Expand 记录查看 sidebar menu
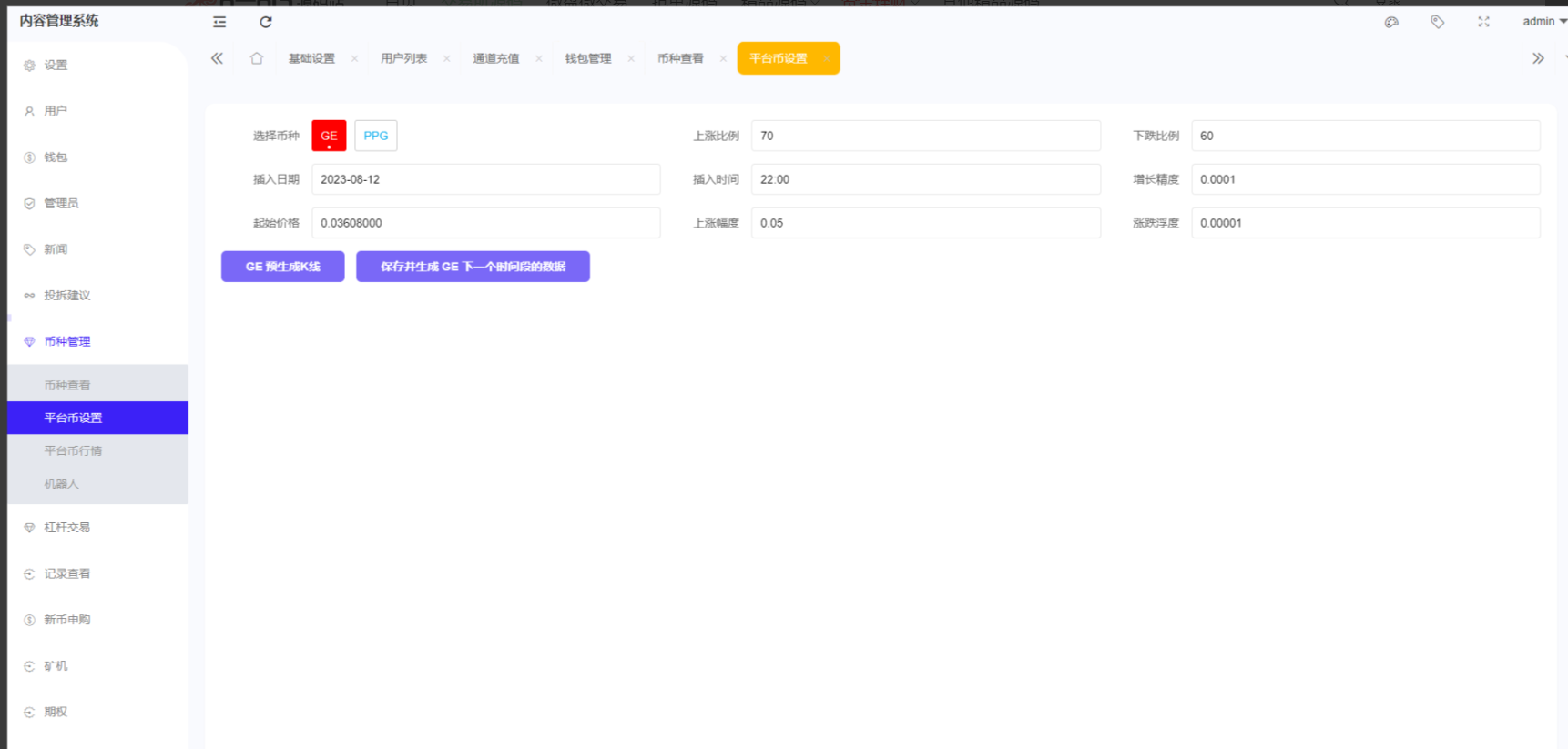The width and height of the screenshot is (1568, 749). point(97,573)
